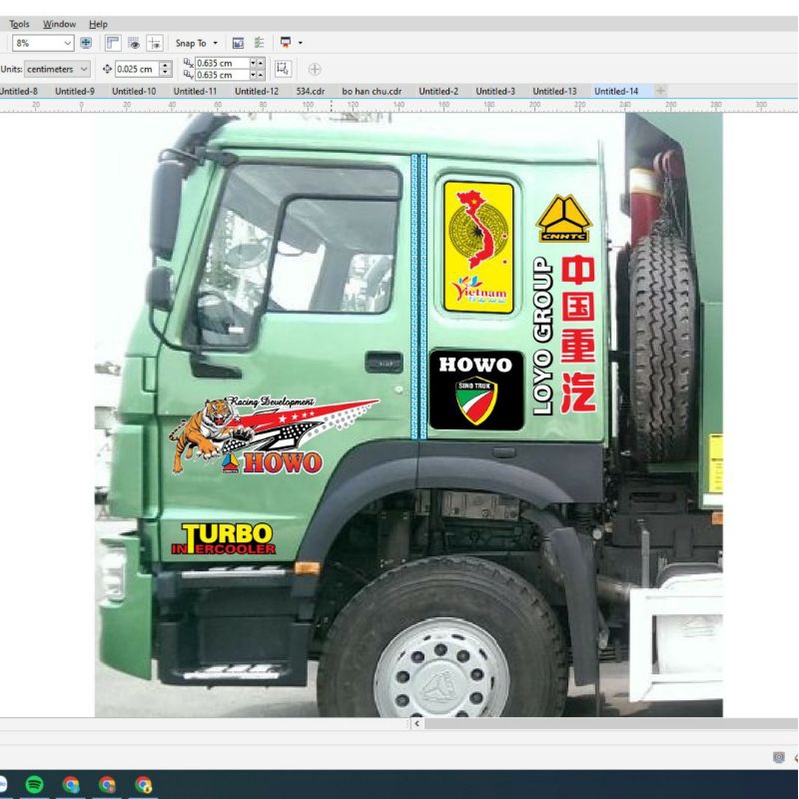
Task: Switch to the Untitled-8 tab
Action: 18,91
